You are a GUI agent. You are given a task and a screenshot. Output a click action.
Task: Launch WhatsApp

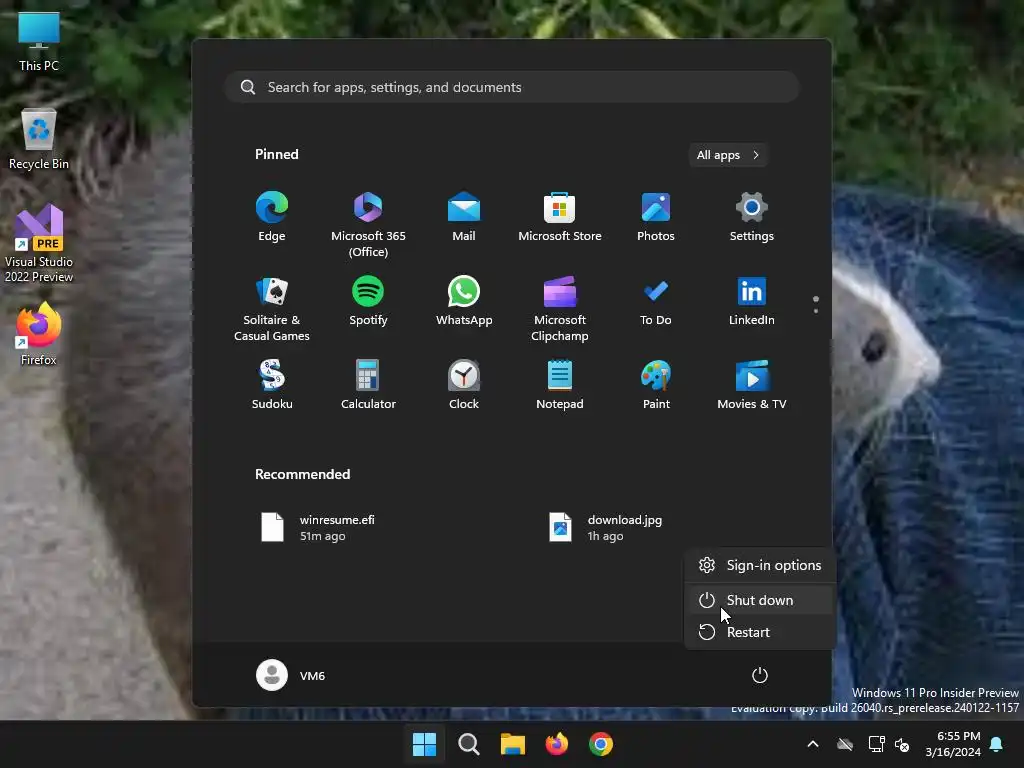464,300
